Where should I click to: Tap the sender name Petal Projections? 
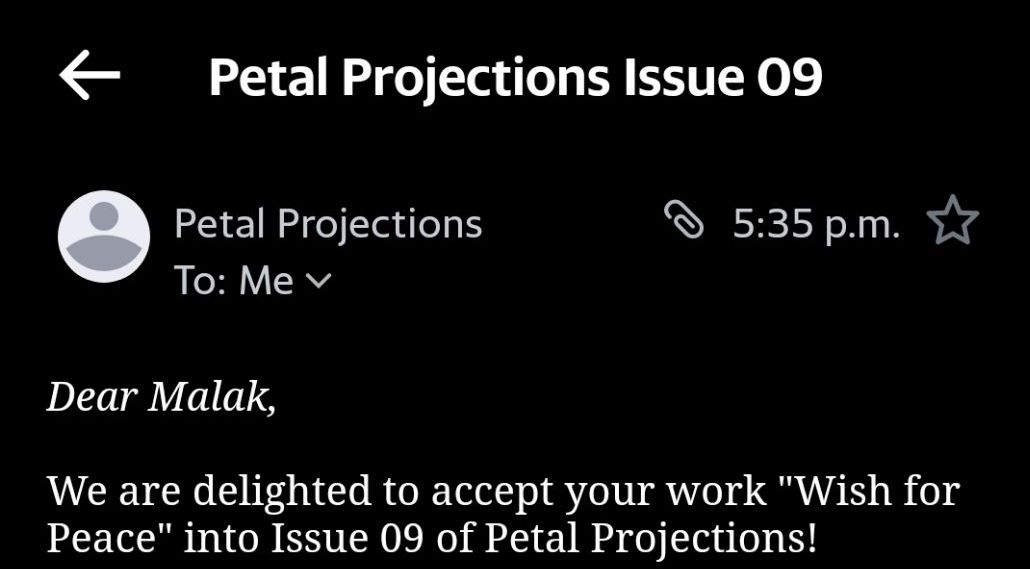[x=328, y=224]
